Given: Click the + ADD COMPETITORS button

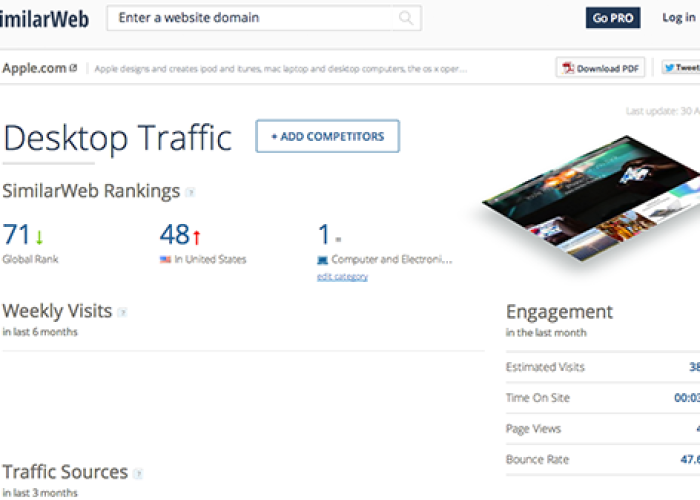Looking at the screenshot, I should (x=327, y=137).
